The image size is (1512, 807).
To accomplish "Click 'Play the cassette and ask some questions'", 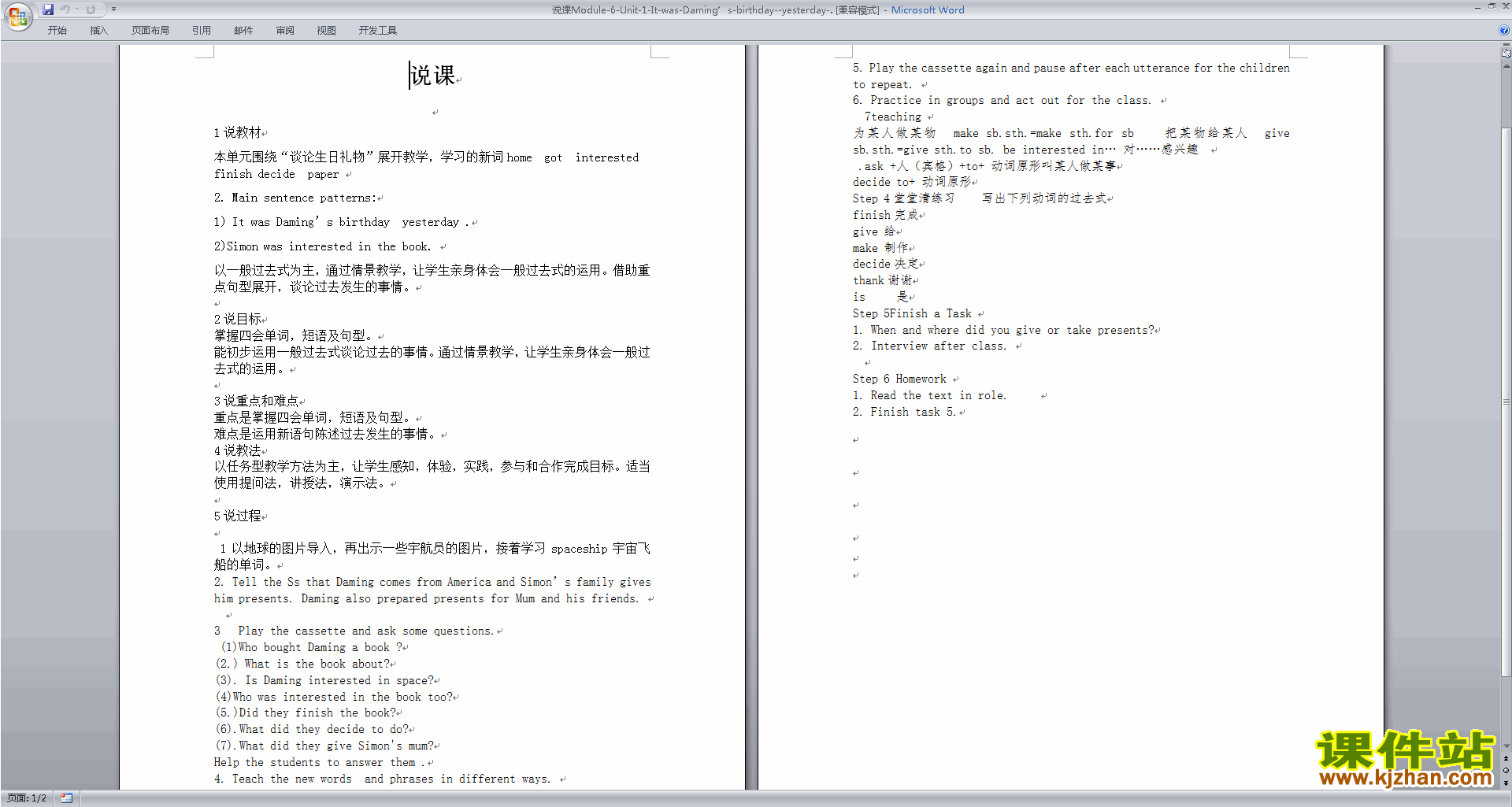I will point(366,631).
